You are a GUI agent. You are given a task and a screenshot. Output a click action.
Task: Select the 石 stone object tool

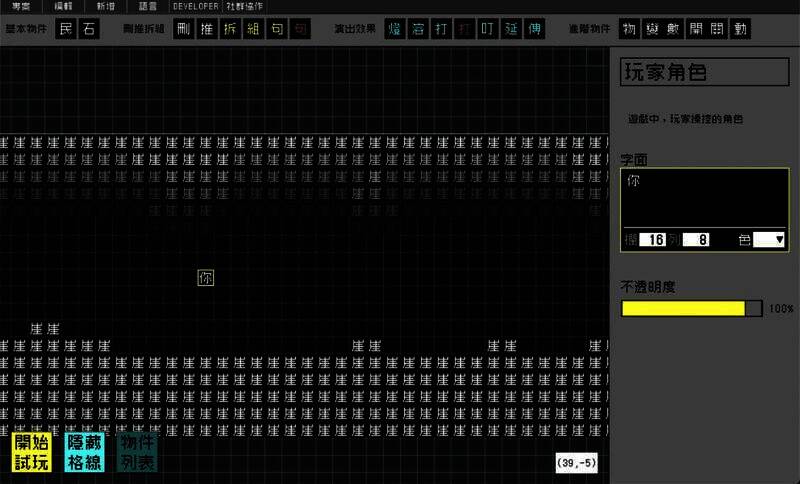pos(90,29)
